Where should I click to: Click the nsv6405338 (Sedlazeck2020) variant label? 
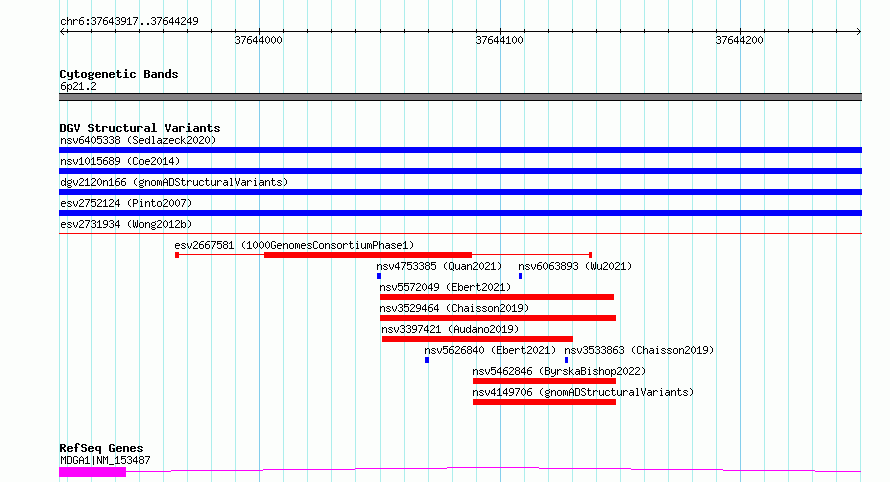tap(138, 140)
